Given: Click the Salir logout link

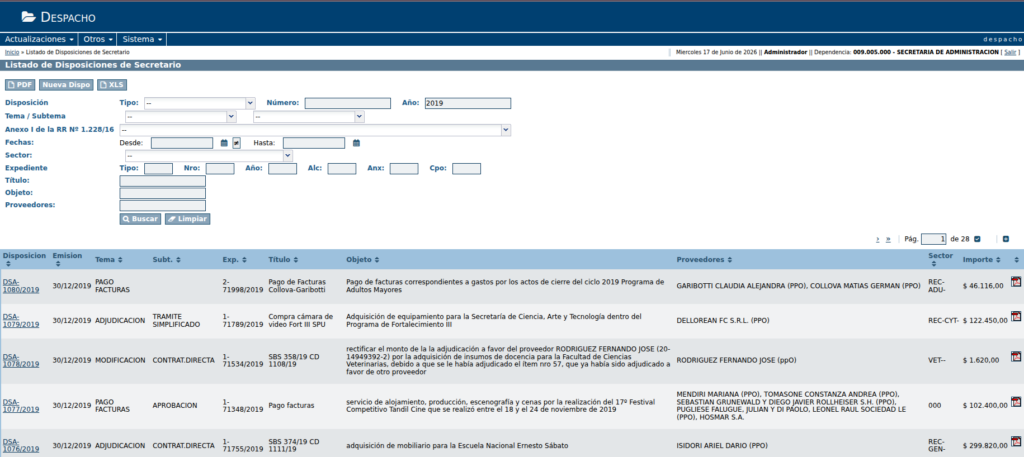Looking at the screenshot, I should 1010,52.
